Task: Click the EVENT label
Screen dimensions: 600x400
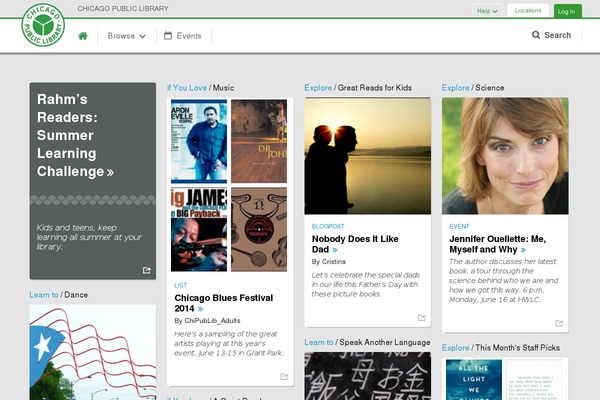Action: [459, 226]
